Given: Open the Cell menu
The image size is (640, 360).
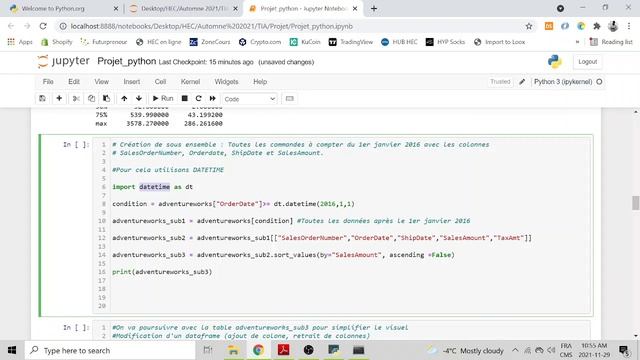Looking at the screenshot, I should point(160,82).
